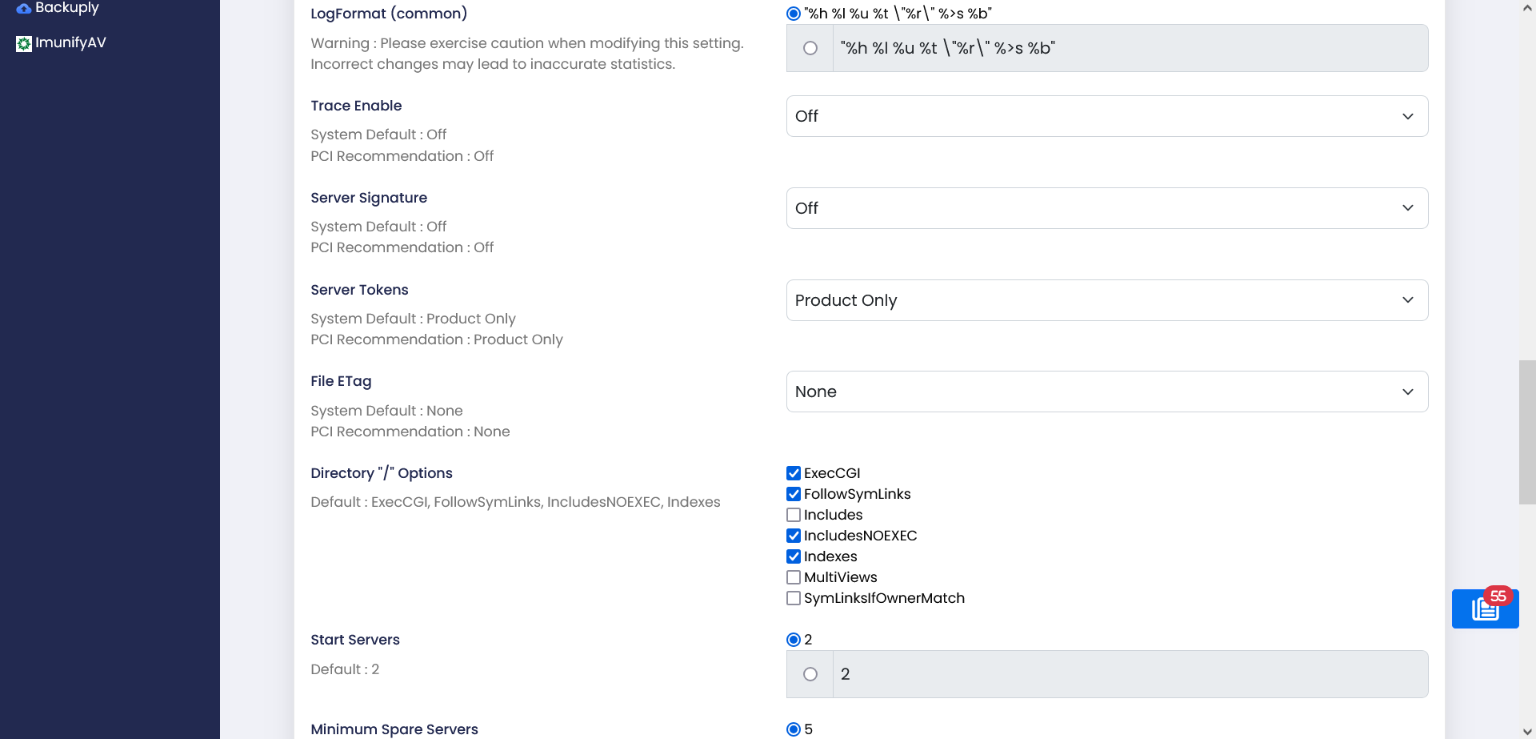Expand the Trace Enable dropdown

1106,116
